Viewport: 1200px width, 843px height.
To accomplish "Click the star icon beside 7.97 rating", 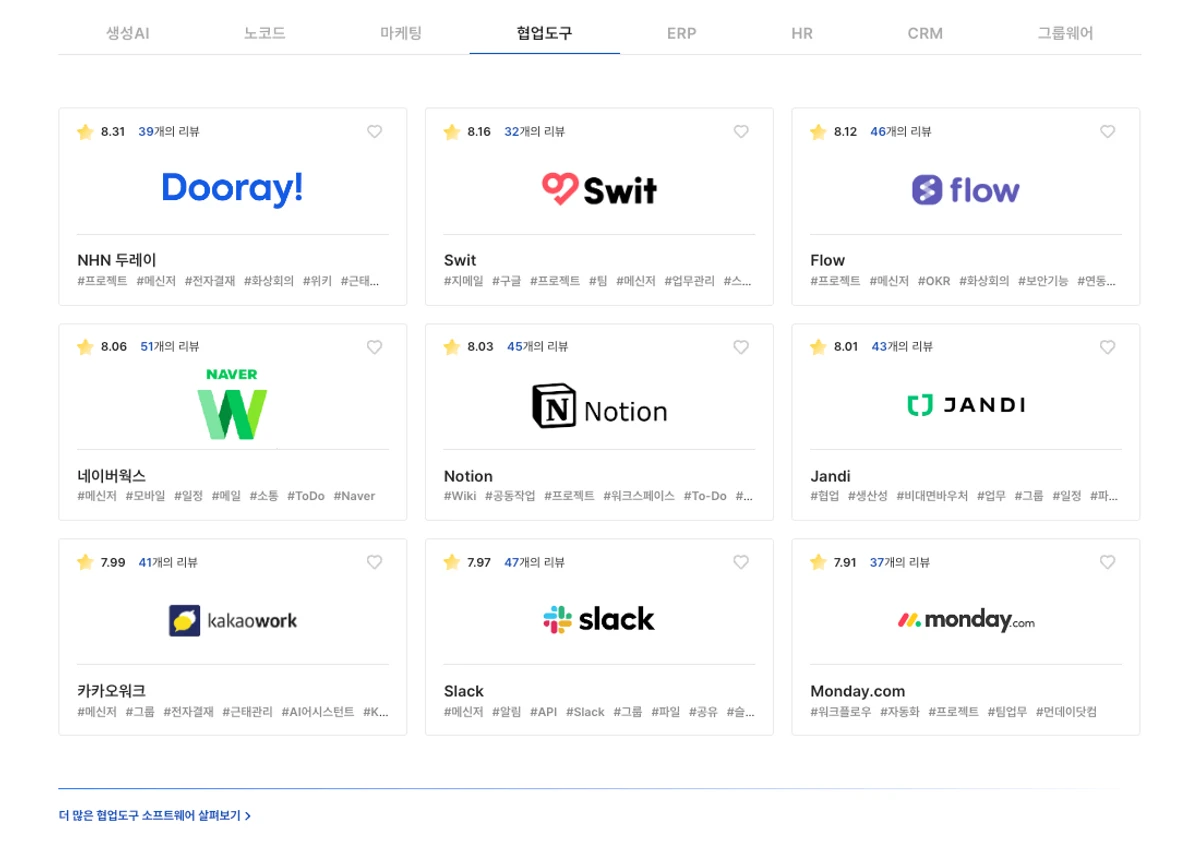I will coord(451,562).
